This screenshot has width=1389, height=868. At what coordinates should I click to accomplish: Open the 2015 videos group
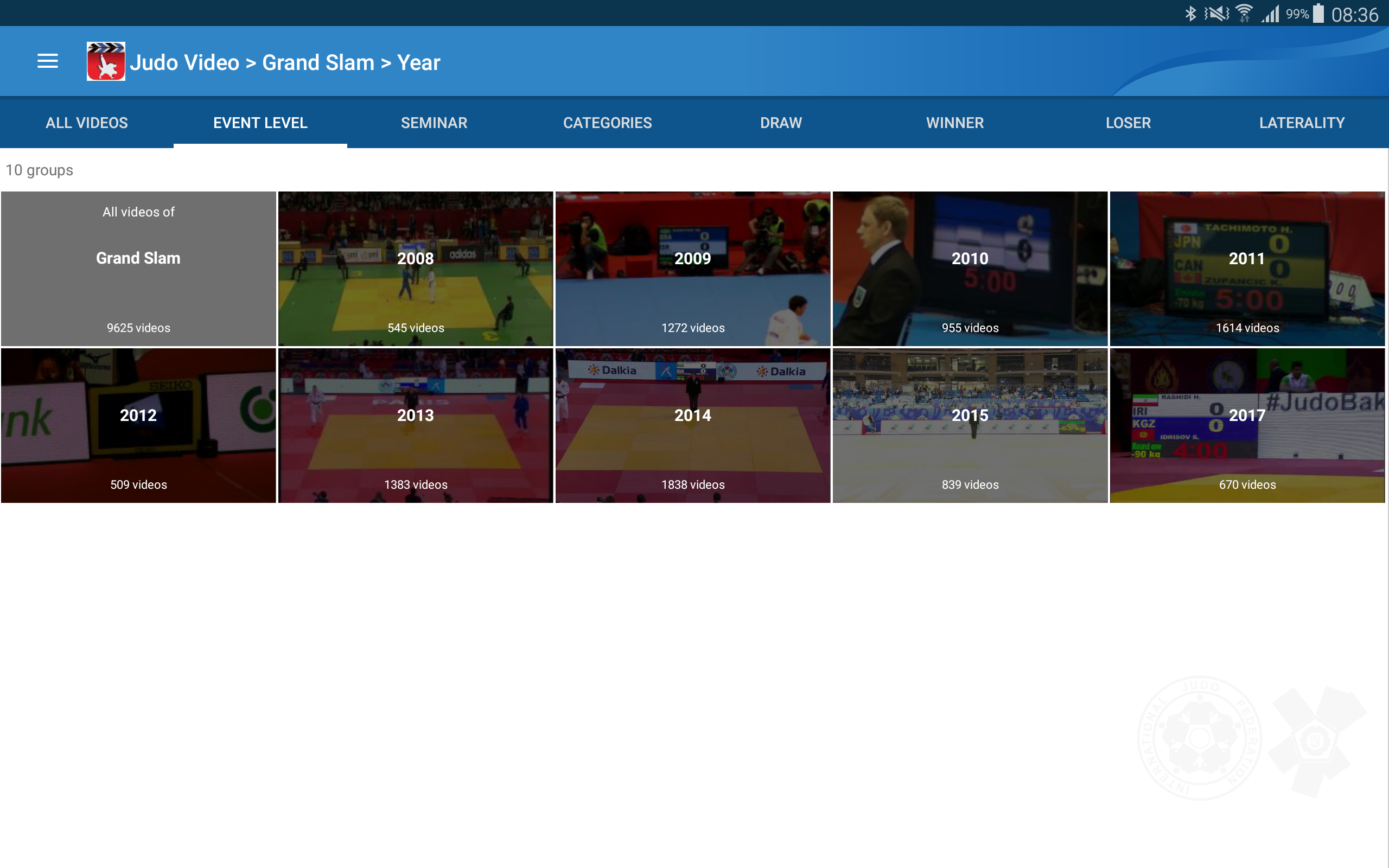pyautogui.click(x=970, y=425)
